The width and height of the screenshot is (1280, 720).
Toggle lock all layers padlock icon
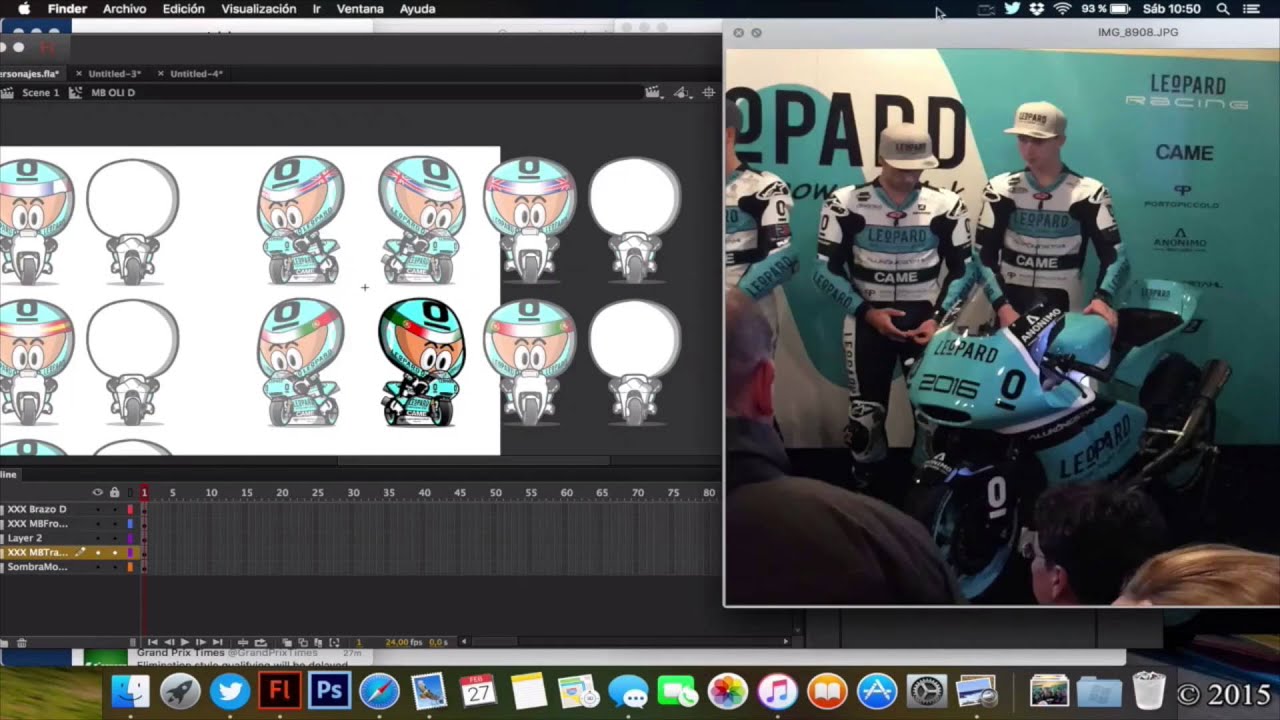114,492
